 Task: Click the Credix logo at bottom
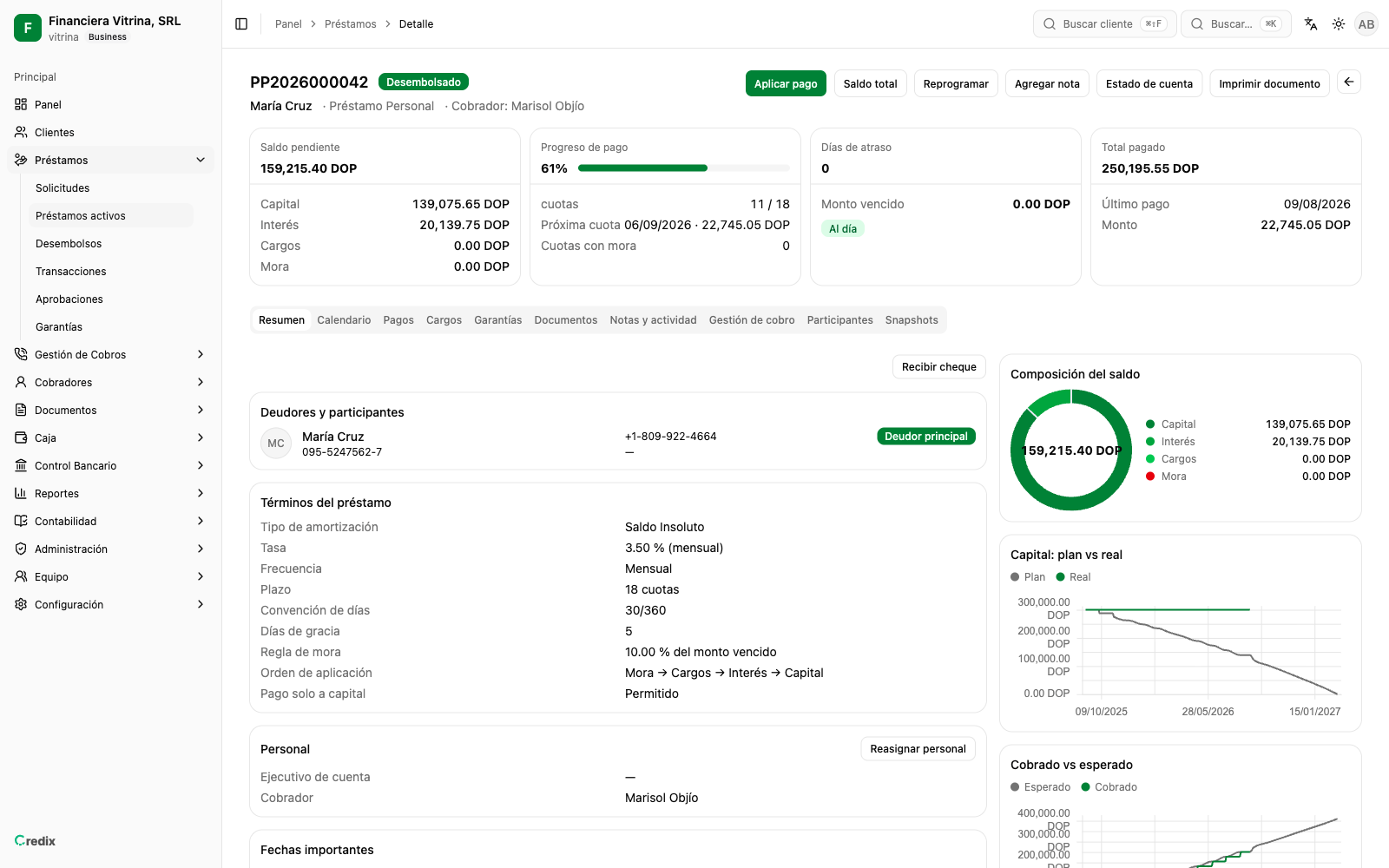35,840
